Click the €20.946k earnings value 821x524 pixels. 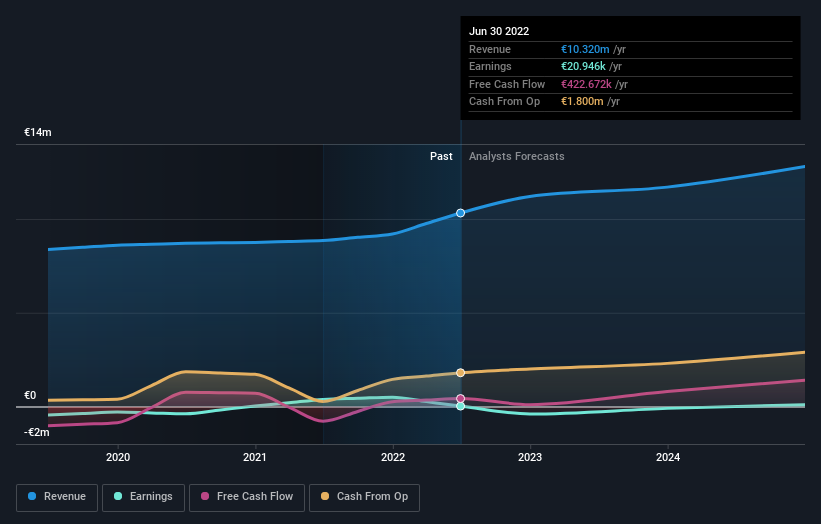583,66
